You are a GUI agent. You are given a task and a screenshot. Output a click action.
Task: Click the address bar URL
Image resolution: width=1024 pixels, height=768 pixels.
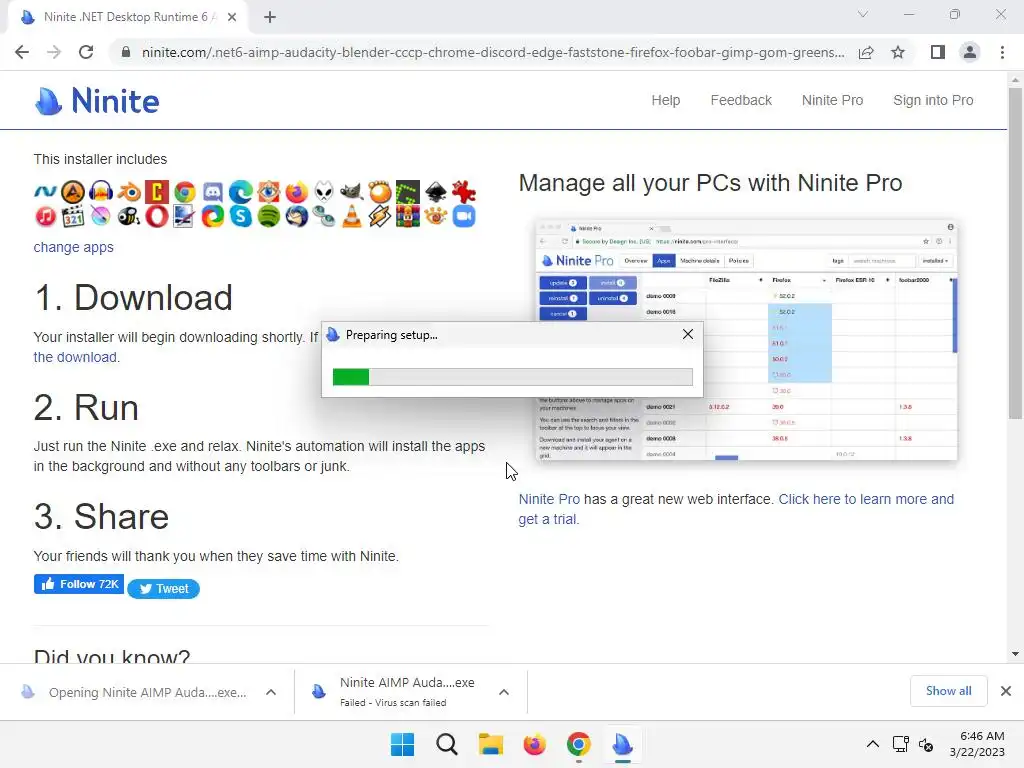493,52
